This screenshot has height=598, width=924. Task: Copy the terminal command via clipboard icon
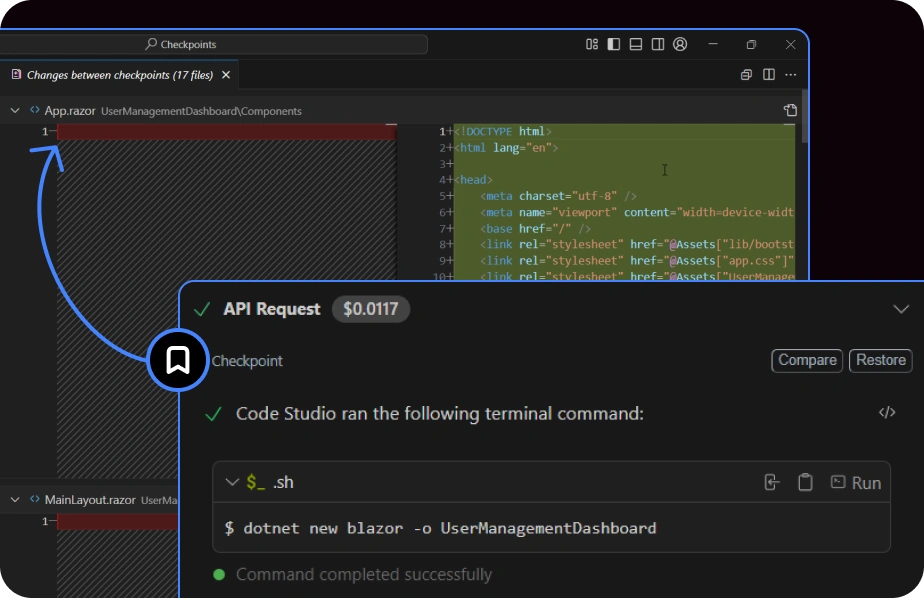tap(806, 481)
